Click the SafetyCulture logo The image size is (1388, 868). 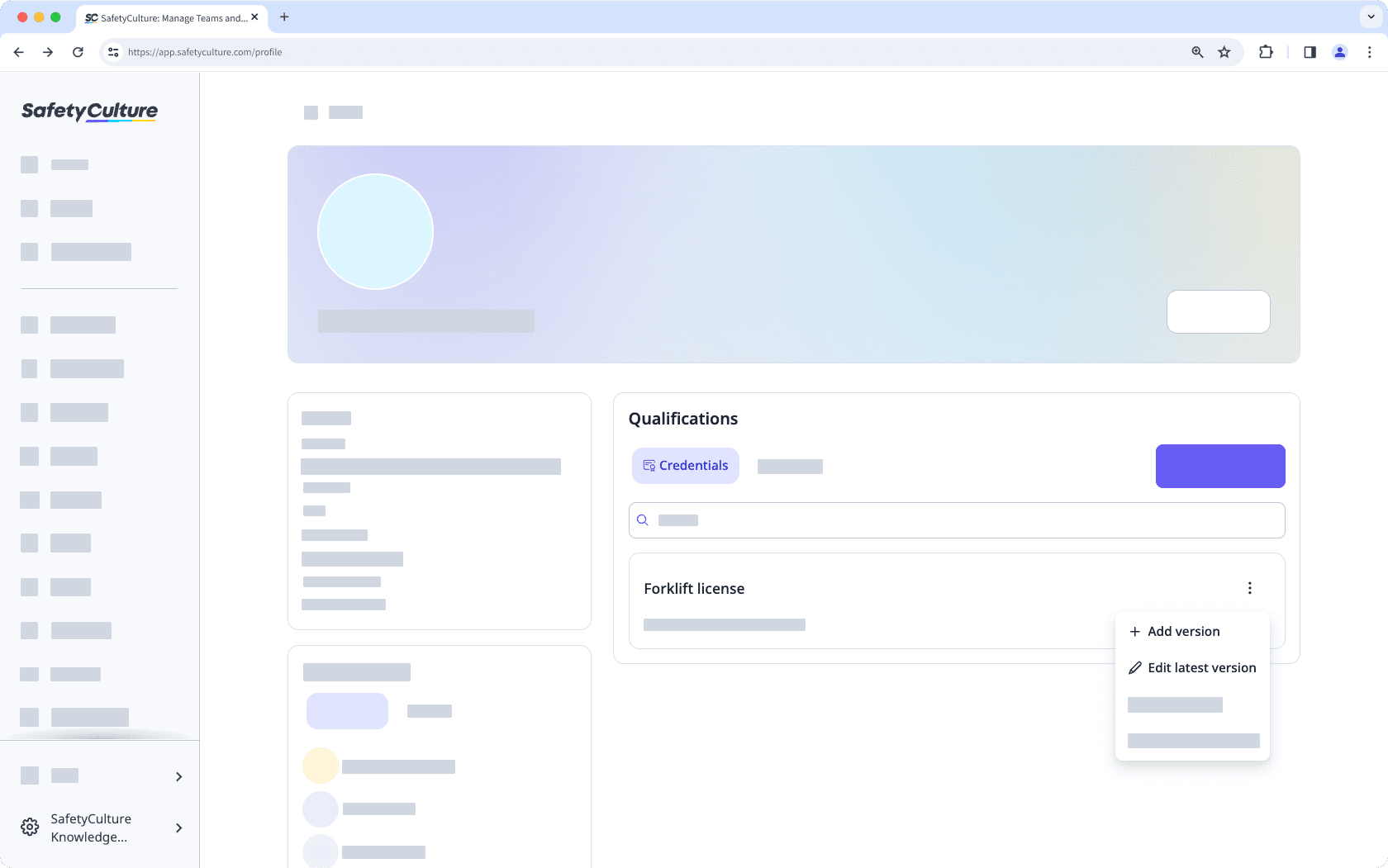tap(88, 111)
